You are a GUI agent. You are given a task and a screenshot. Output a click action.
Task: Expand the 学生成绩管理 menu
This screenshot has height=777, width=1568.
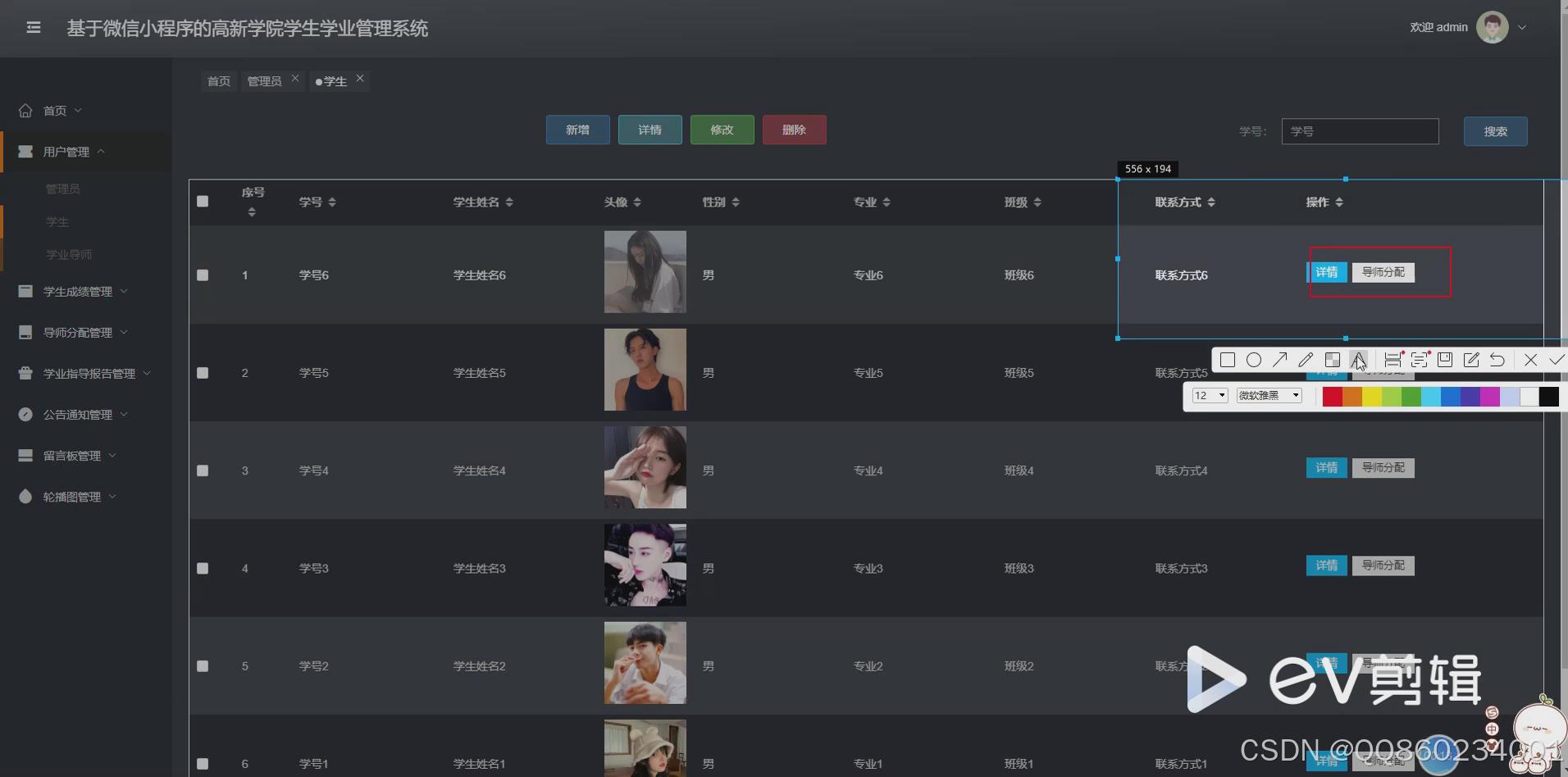(124, 291)
